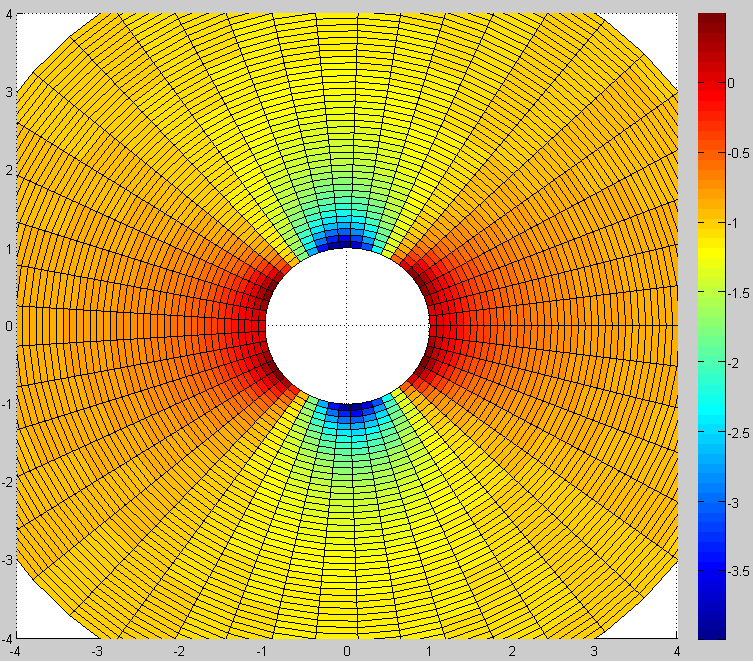
Task: Select the colorbar tick label "-2.5"
Action: pos(739,432)
